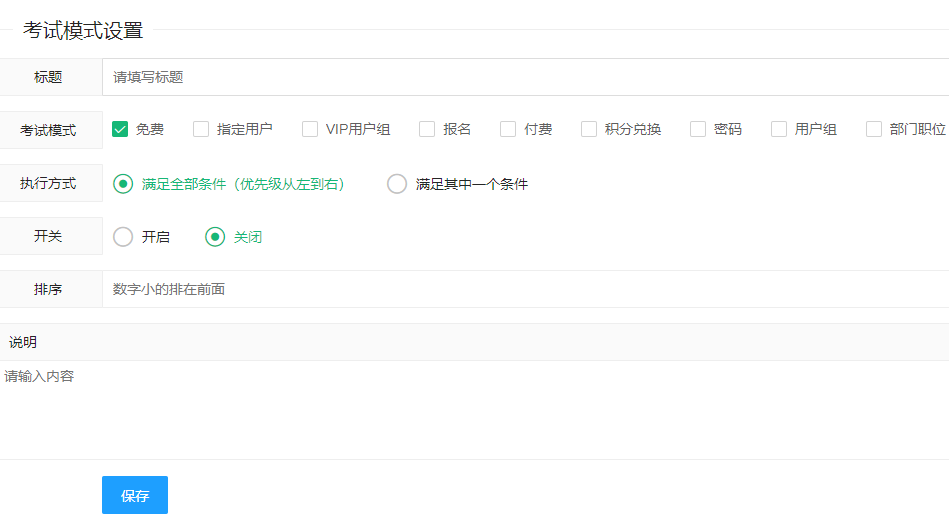Click into the 说明 content text area
The image size is (949, 520).
[474, 408]
